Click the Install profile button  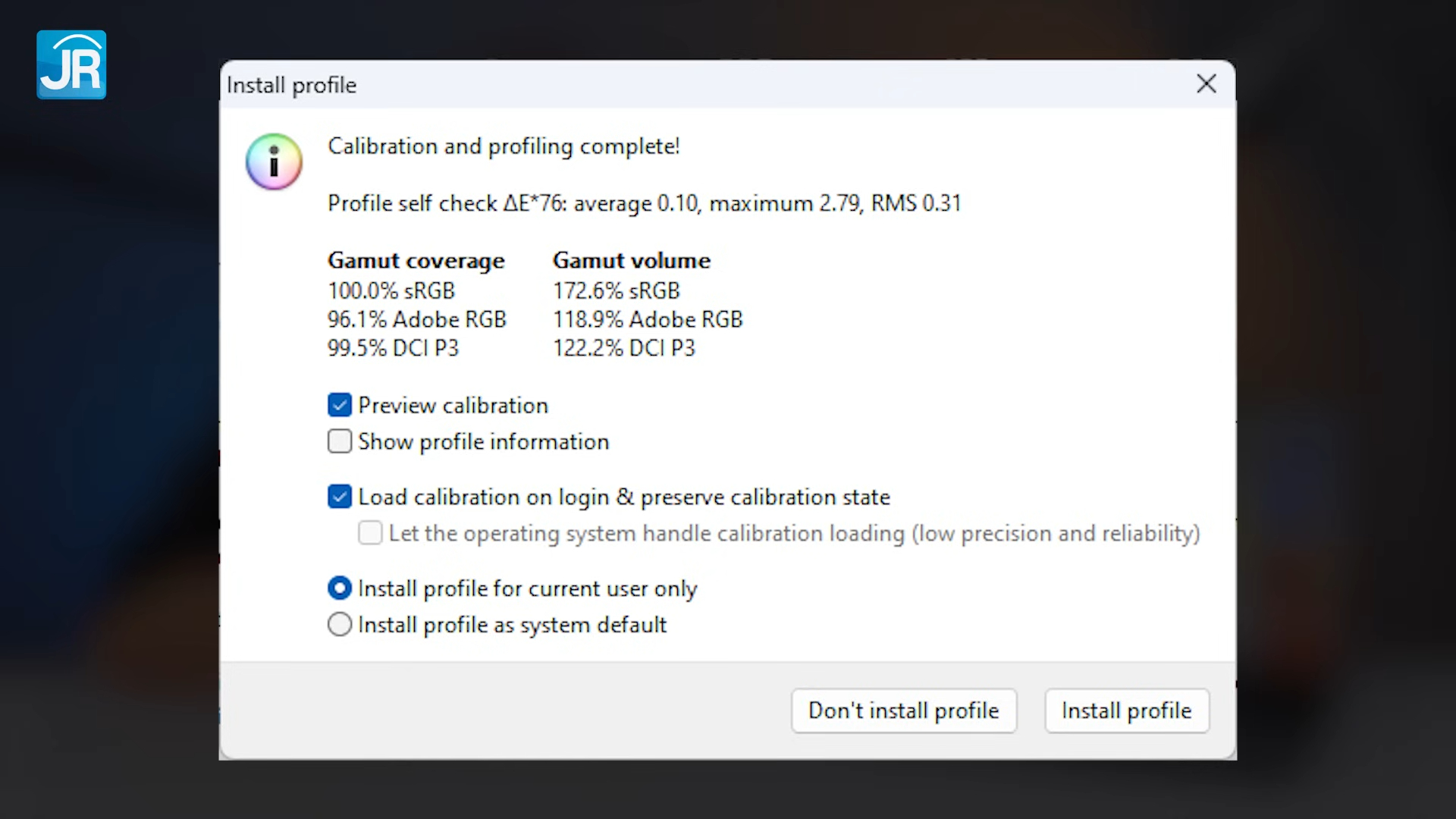click(x=1126, y=711)
